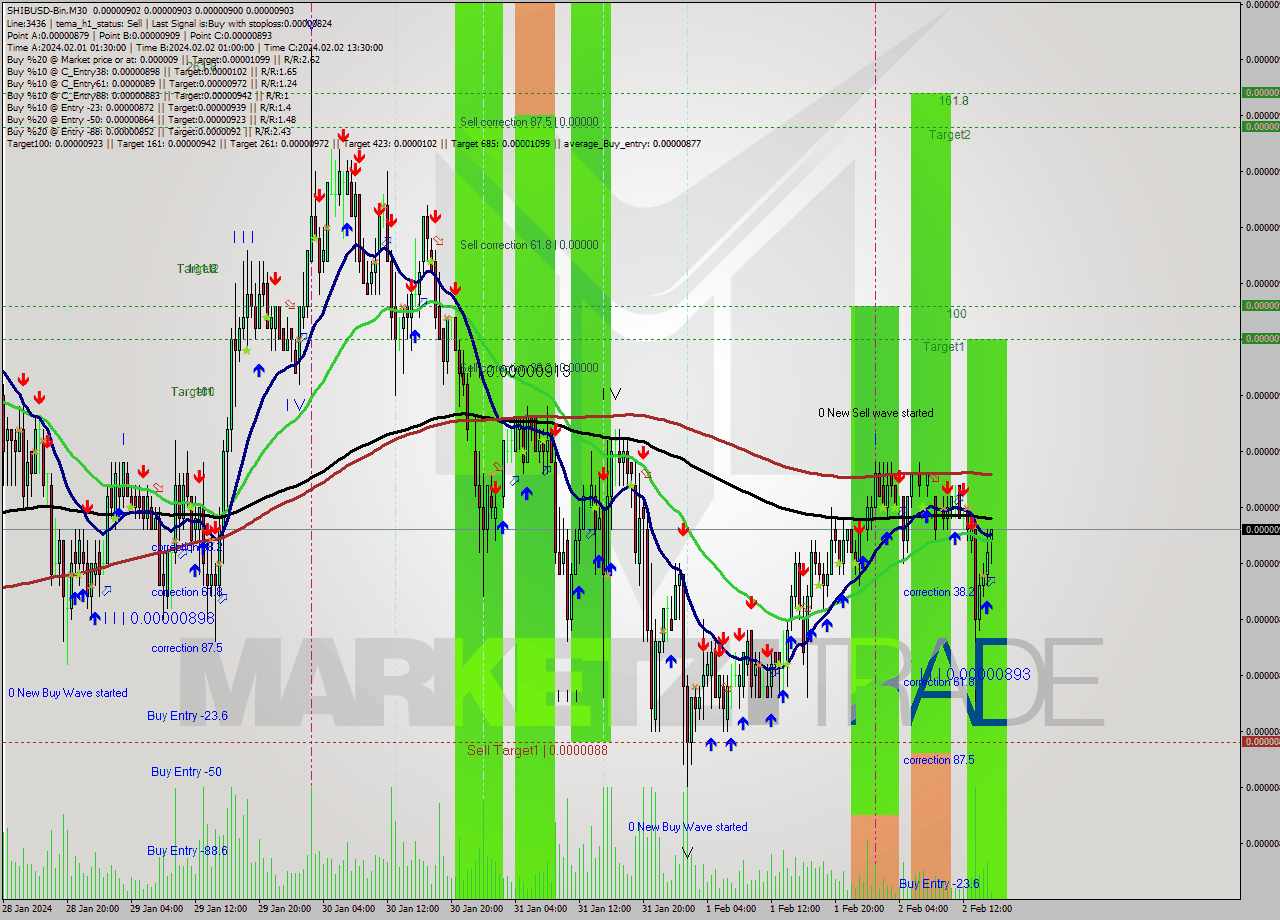The image size is (1280, 920).
Task: Click the '0 New Sell wave started' annotation
Action: (876, 413)
